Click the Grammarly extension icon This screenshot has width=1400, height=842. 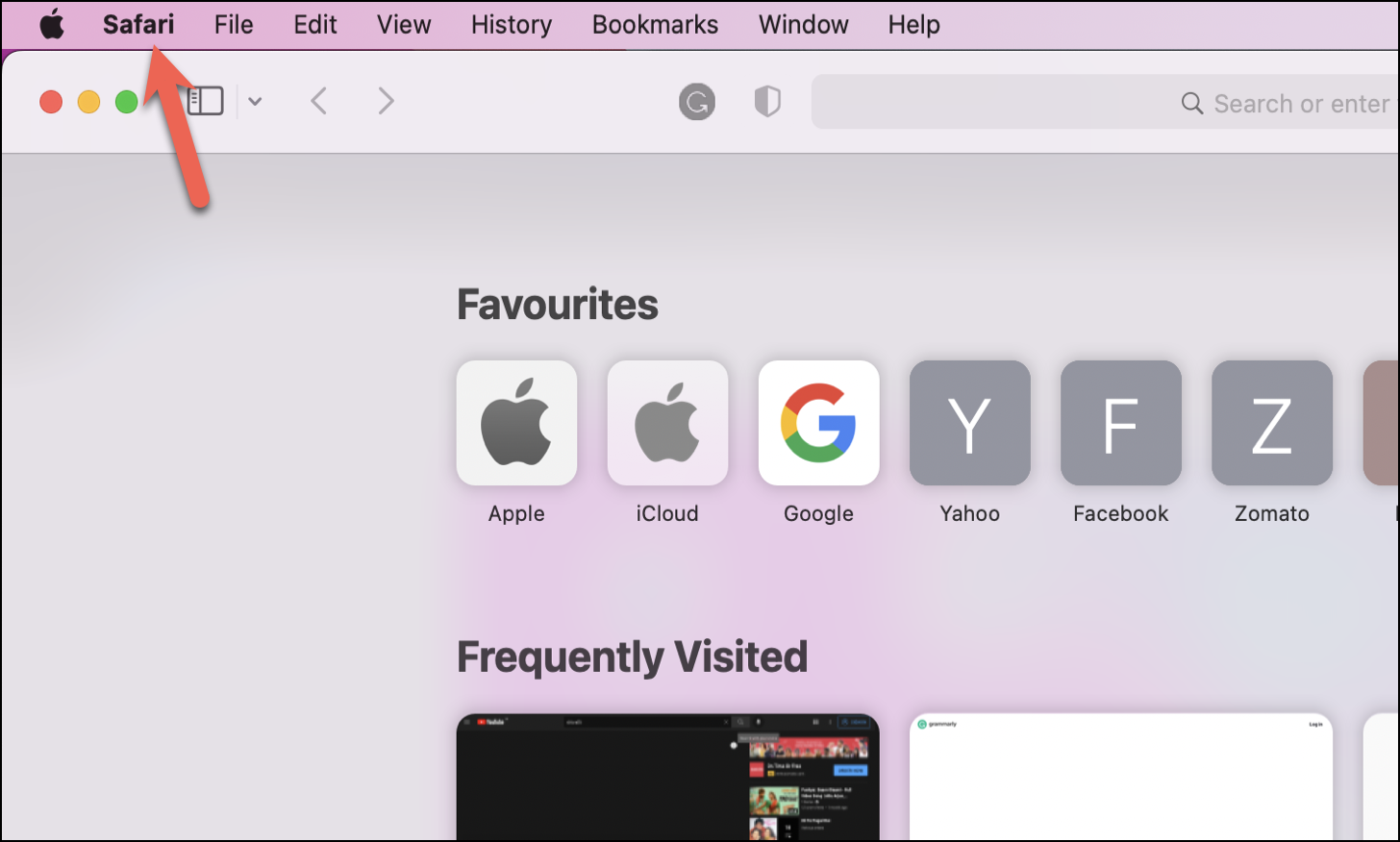pos(697,101)
